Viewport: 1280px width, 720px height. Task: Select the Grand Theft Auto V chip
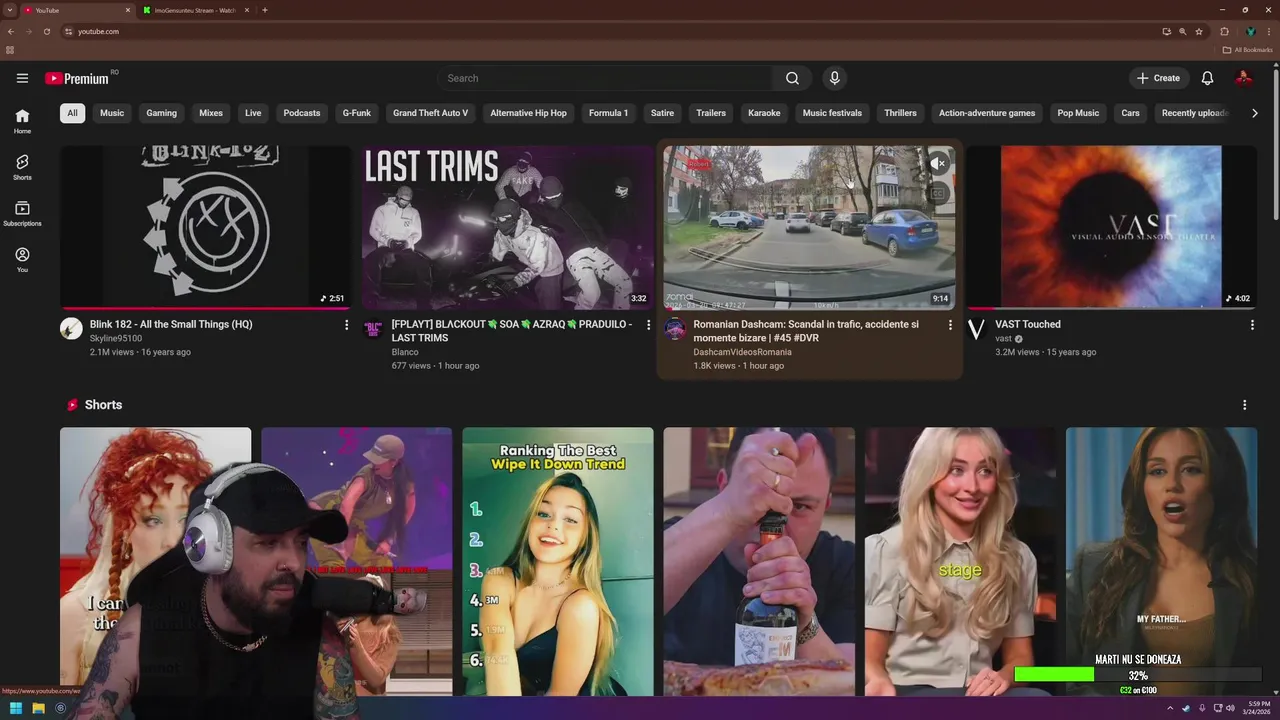coord(430,113)
